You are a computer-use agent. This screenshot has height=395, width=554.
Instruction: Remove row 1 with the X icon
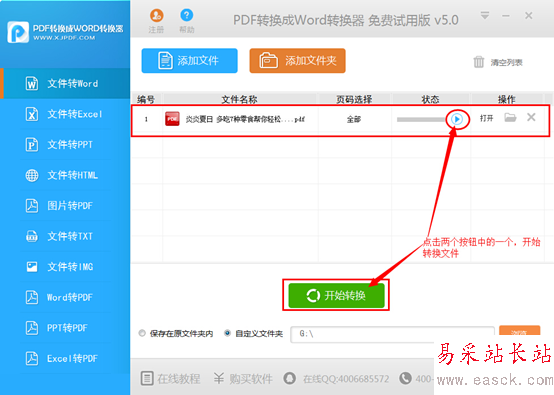pos(531,117)
